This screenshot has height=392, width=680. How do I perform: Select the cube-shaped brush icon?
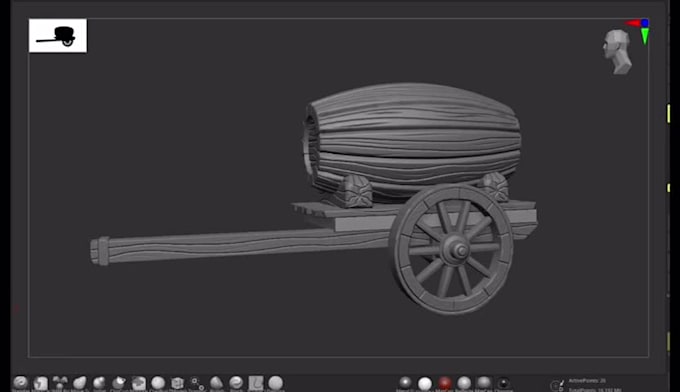click(177, 383)
